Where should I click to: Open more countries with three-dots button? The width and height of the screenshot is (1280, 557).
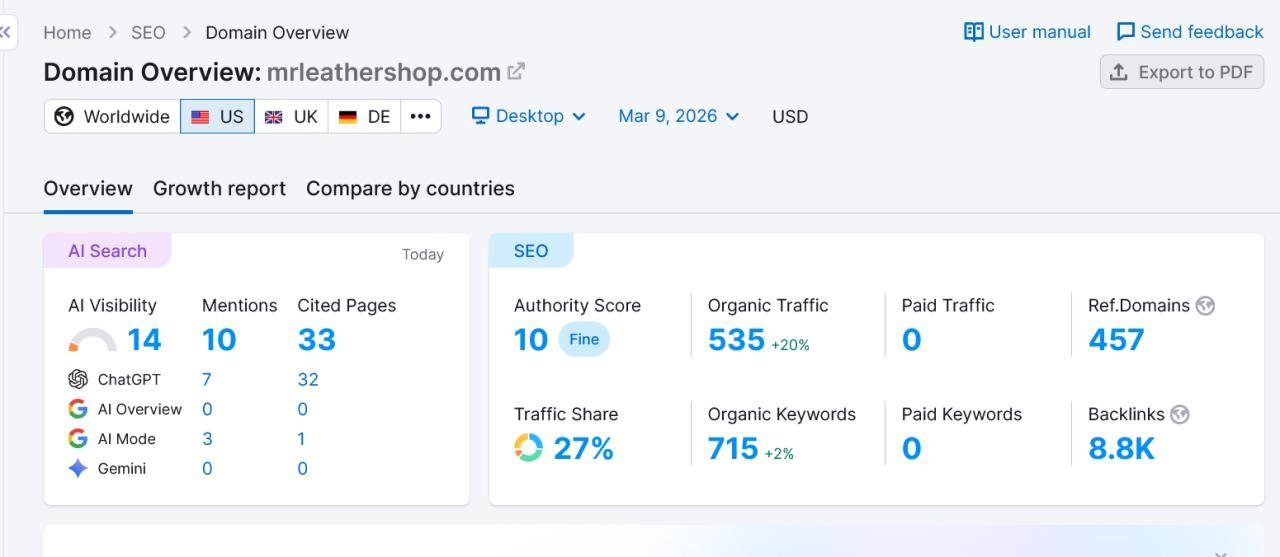421,116
